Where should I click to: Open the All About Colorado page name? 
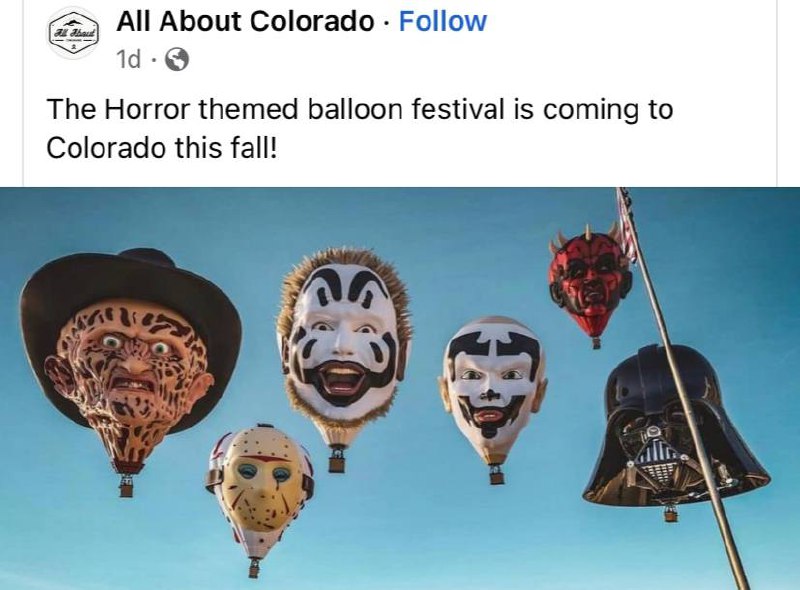click(245, 21)
